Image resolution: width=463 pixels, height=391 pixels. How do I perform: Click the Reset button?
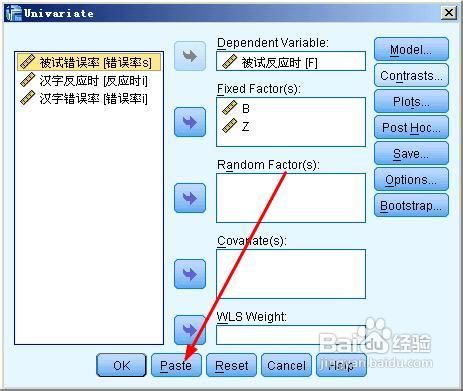click(x=231, y=365)
